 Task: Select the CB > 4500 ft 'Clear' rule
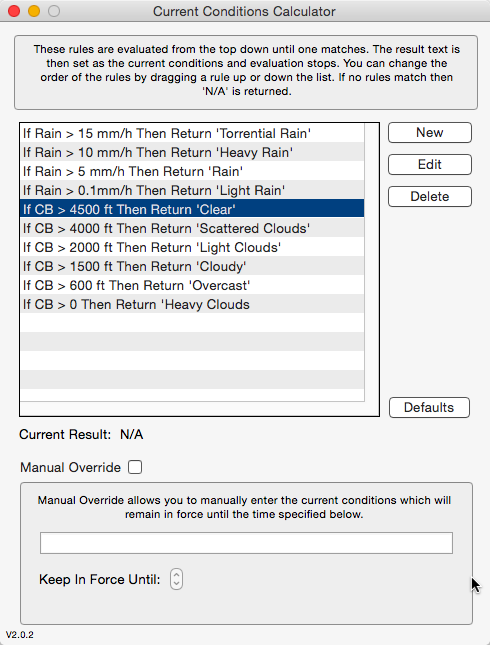pyautogui.click(x=192, y=209)
